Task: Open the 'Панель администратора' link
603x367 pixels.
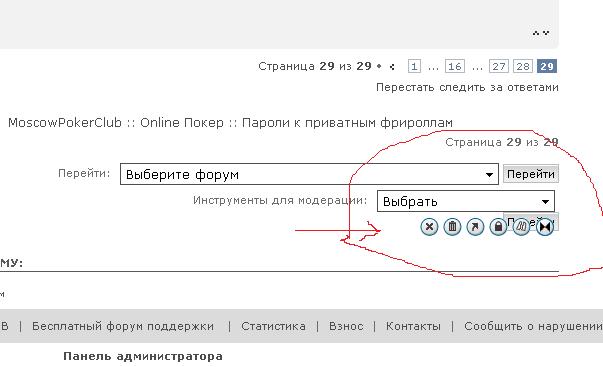Action: (x=143, y=356)
